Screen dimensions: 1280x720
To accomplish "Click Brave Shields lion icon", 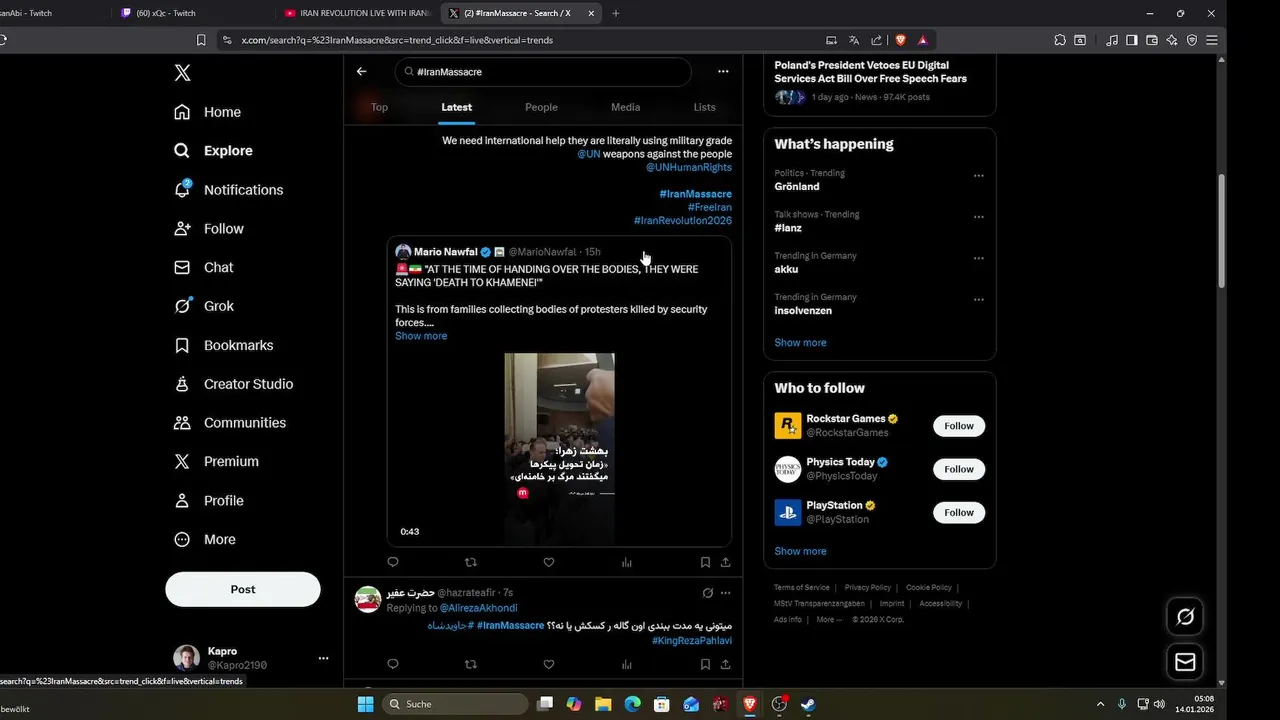I will coord(900,40).
